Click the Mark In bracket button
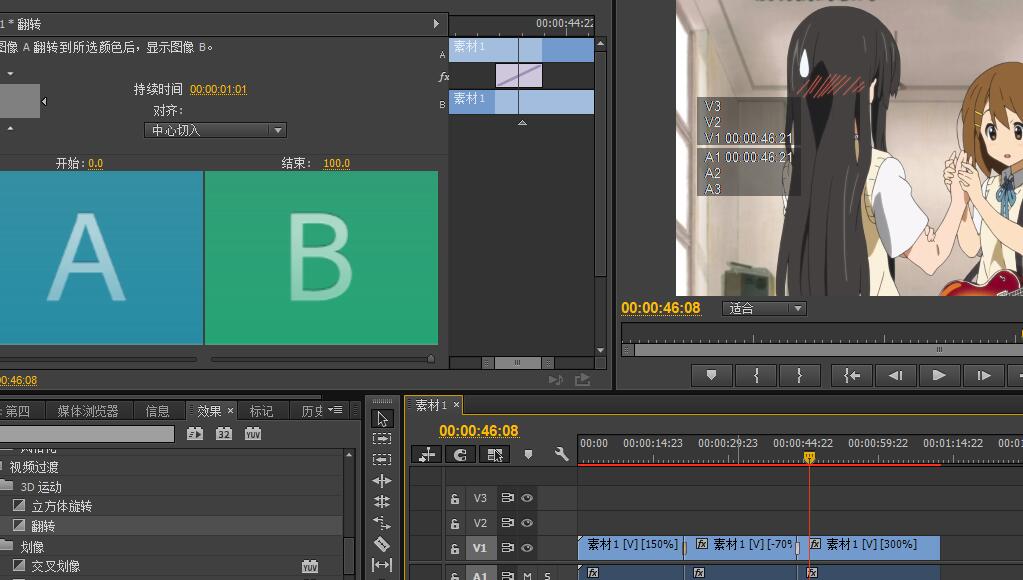The width and height of the screenshot is (1023, 580). (x=757, y=375)
